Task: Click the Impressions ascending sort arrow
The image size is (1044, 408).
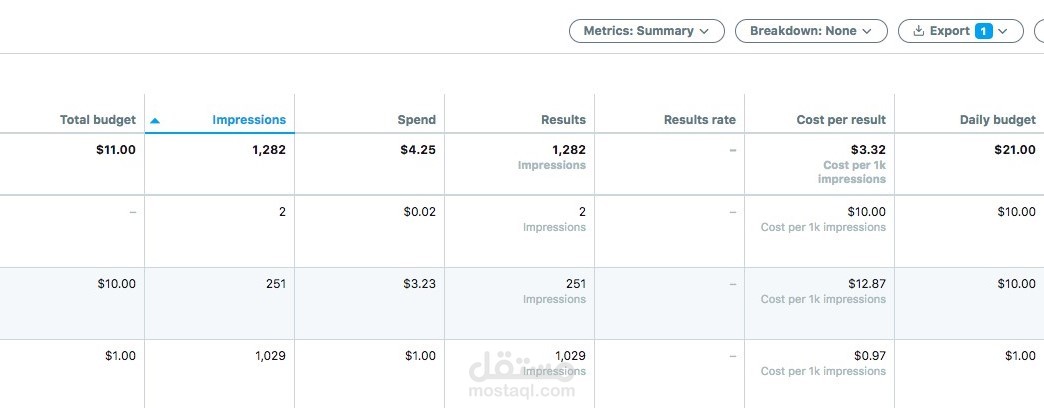Action: click(x=154, y=120)
